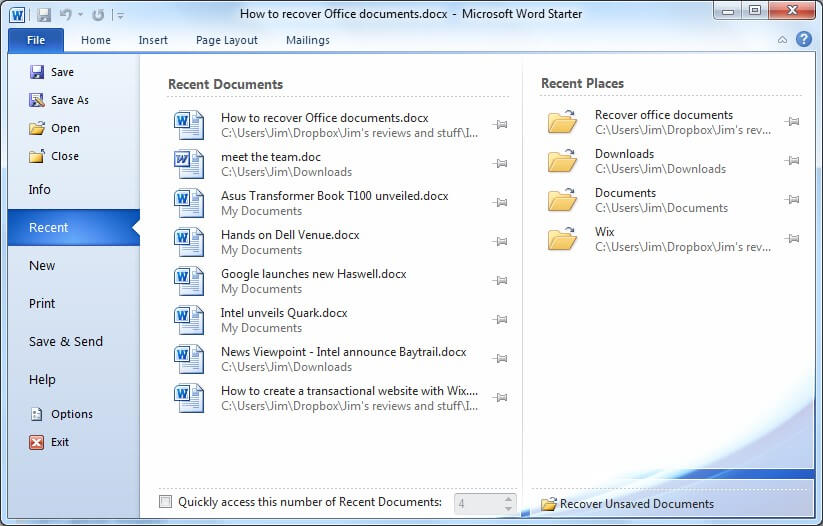The width and height of the screenshot is (823, 526).
Task: Pin the Downloads recent place
Action: click(792, 160)
